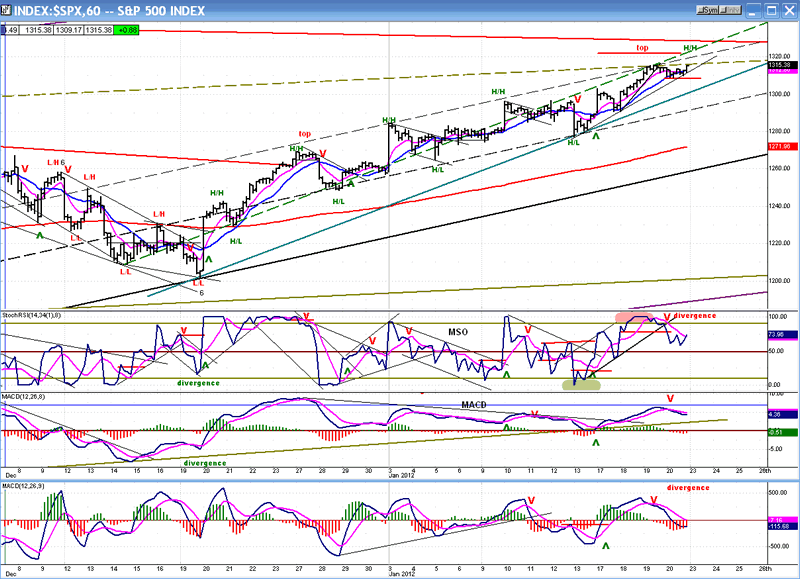The height and width of the screenshot is (579, 800).
Task: Click the black 1315.38 price axis marker
Action: click(781, 66)
